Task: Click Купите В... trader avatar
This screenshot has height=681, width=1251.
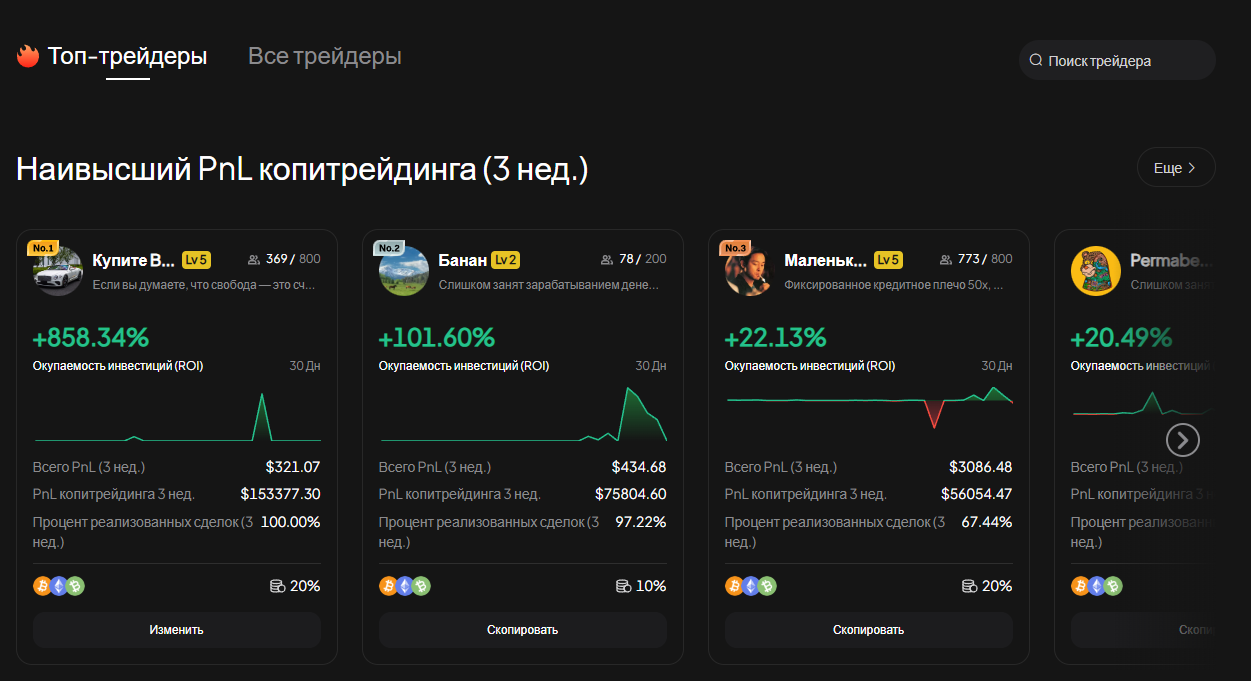Action: pyautogui.click(x=57, y=270)
